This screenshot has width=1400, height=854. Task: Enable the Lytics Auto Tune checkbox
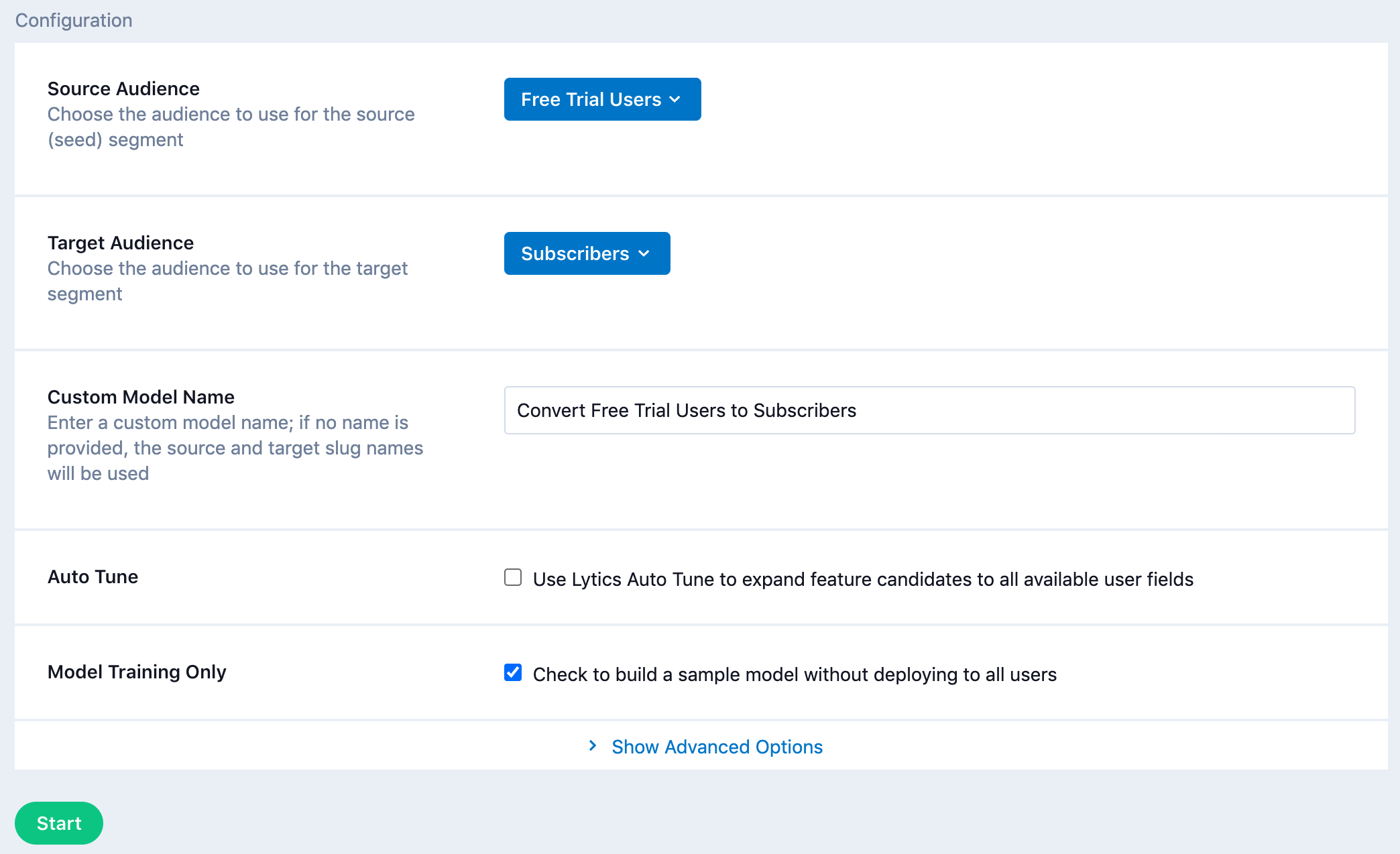coord(513,577)
